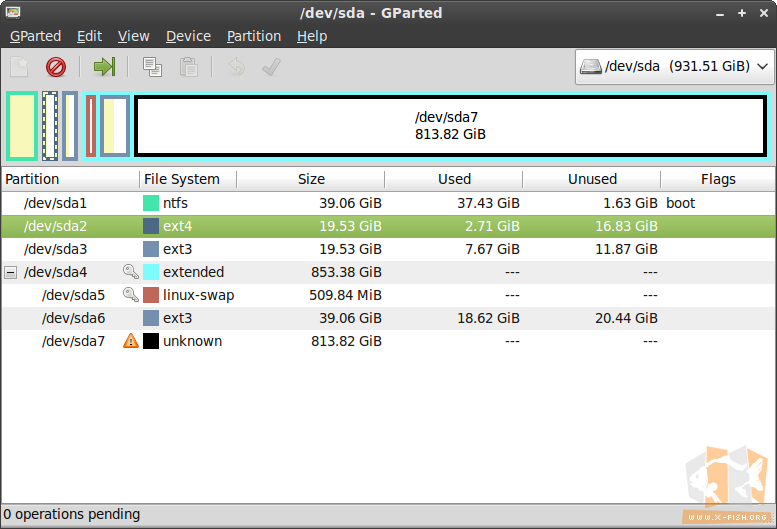Click the New partition toolbar icon
Viewport: 777px width, 529px height.
pos(19,67)
